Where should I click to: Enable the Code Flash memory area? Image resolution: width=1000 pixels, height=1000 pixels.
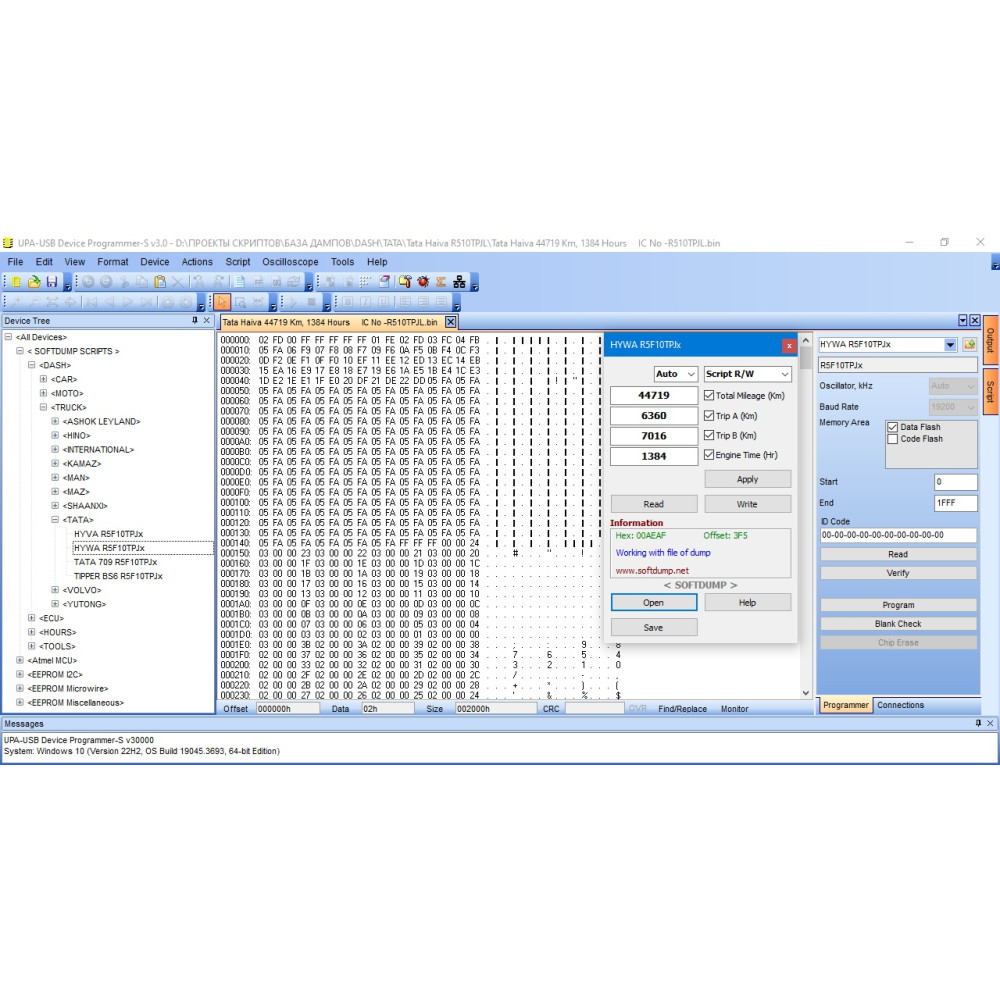pos(893,439)
